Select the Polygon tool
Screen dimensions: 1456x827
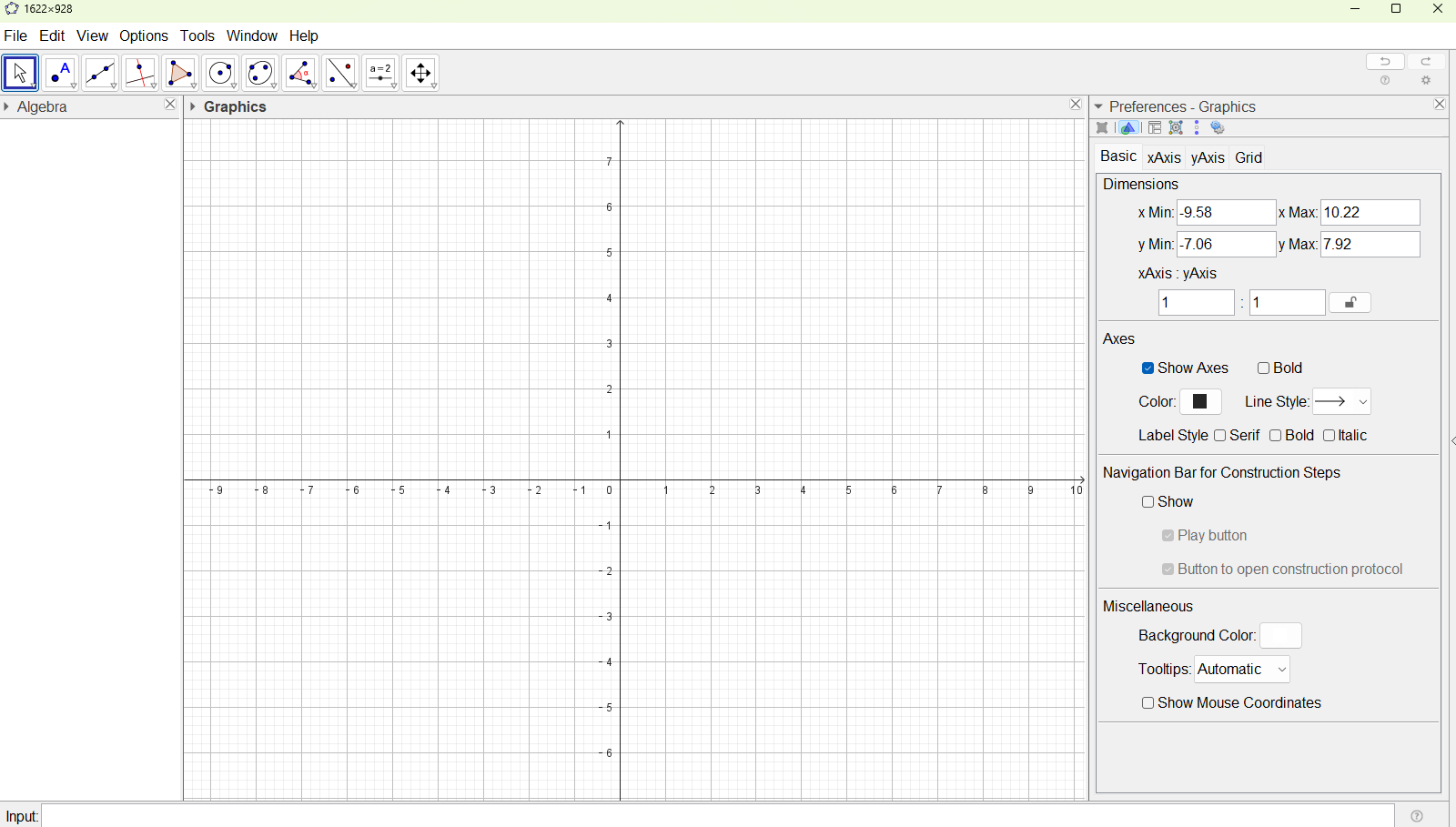click(180, 73)
